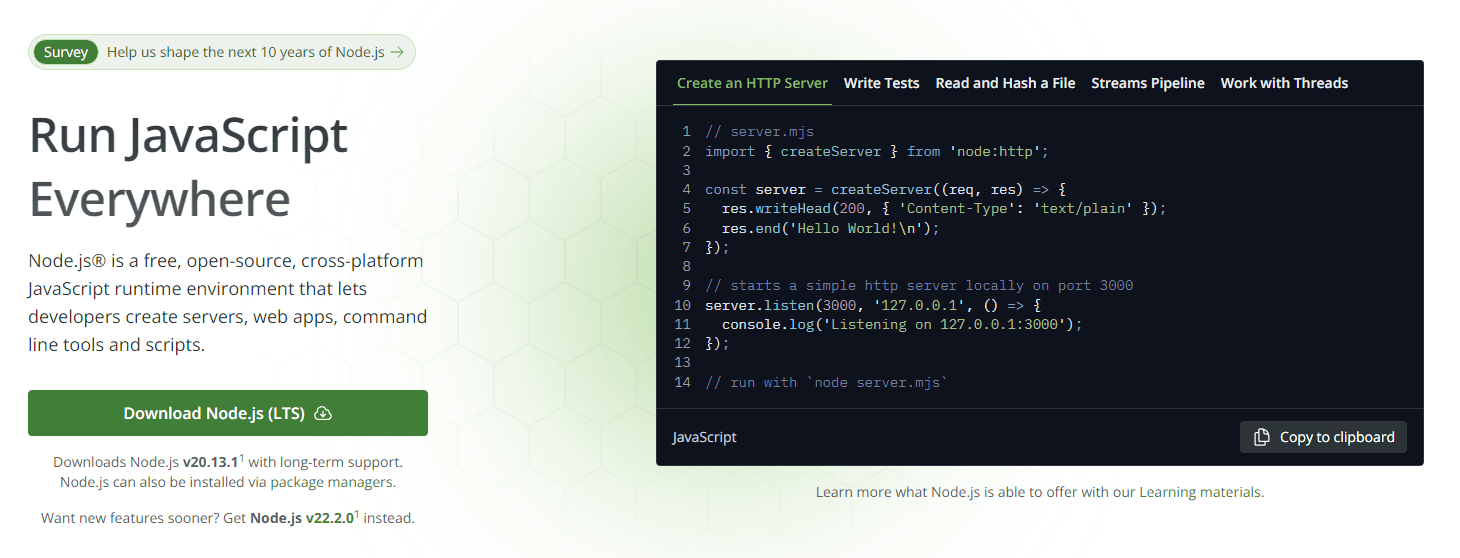Click the res.end('Hello World!\n') line
The image size is (1460, 558).
pyautogui.click(x=831, y=228)
